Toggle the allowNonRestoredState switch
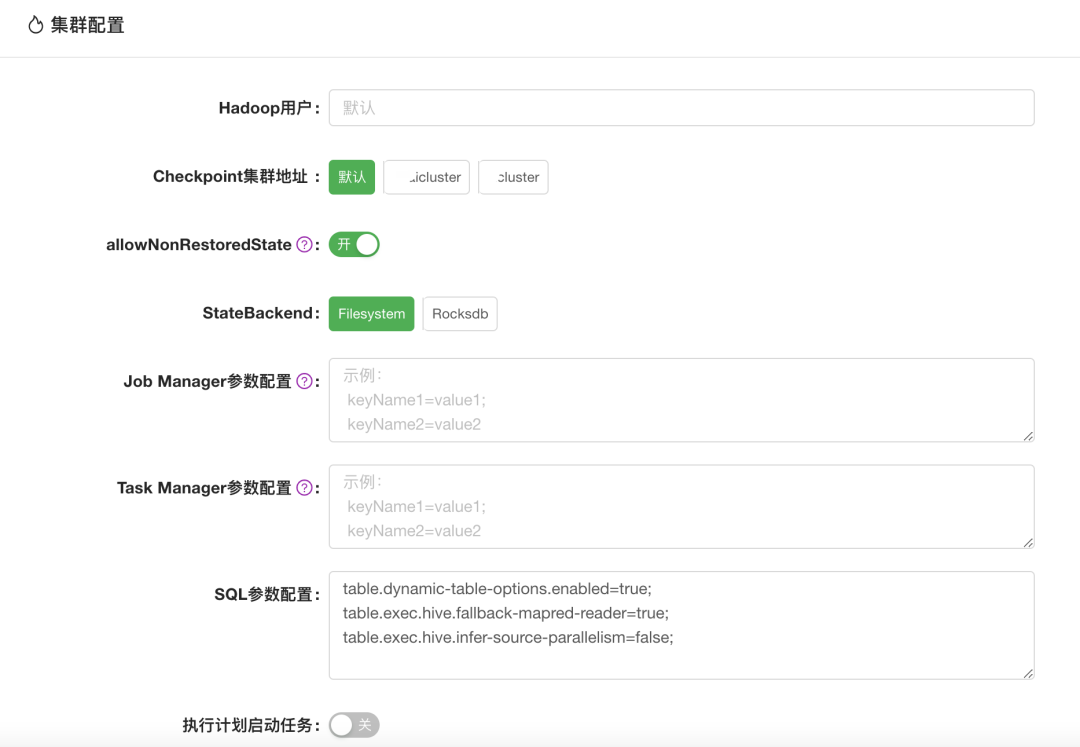 point(354,244)
